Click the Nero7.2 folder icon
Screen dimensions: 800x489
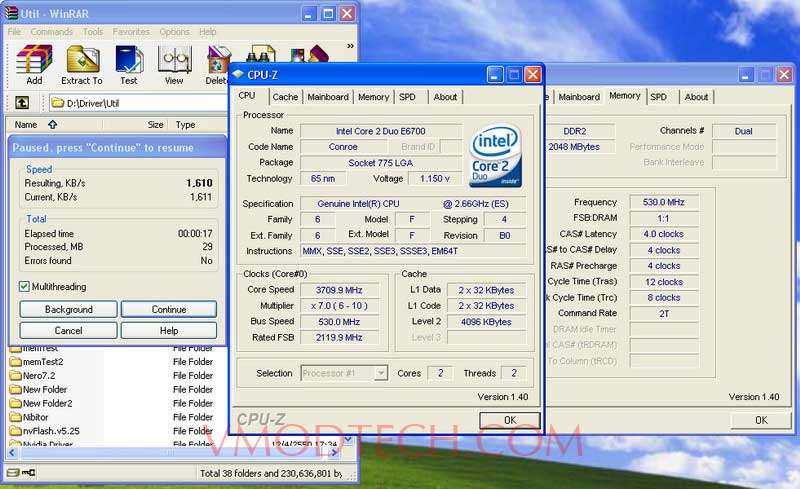(x=15, y=375)
